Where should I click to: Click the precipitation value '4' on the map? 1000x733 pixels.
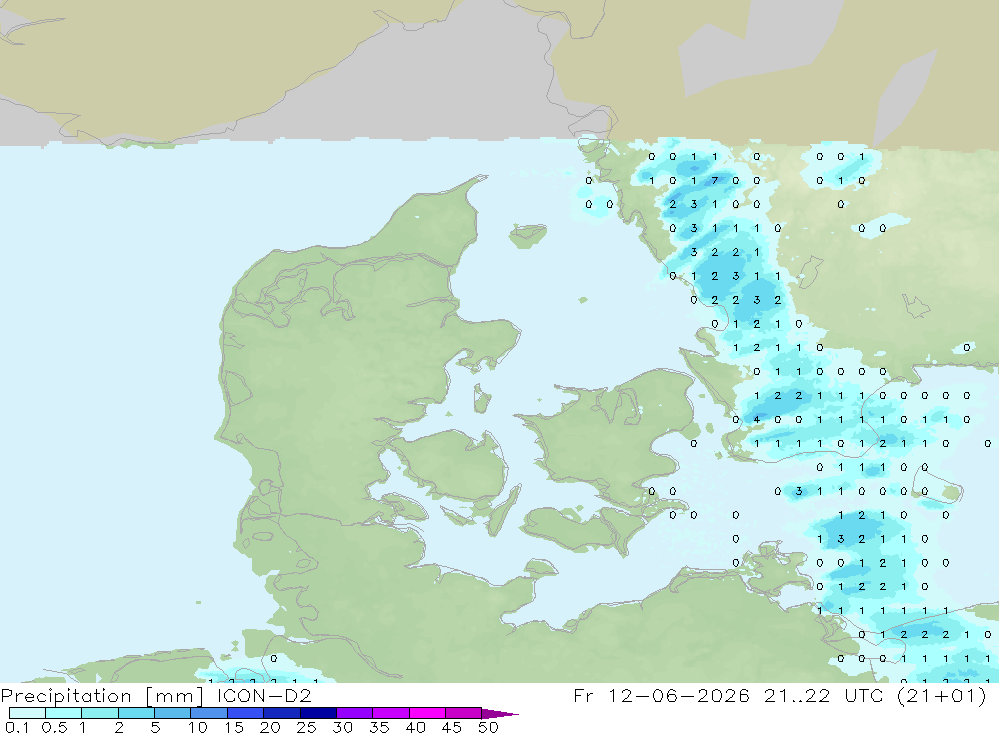tap(757, 420)
